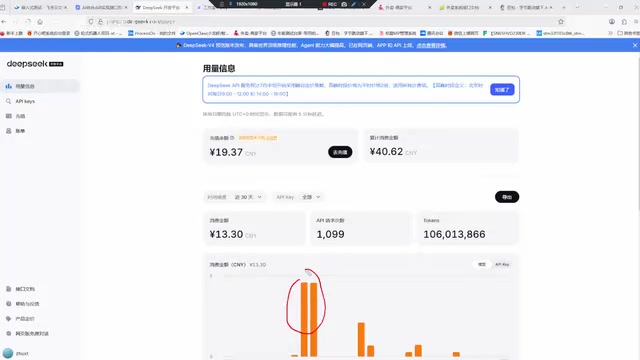Click the tallest orange bar in chart

point(304,320)
